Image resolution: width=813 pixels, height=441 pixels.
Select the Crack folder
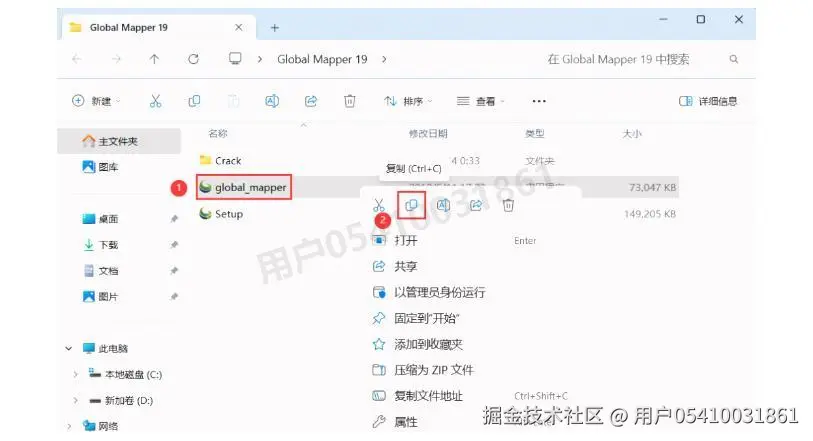(221, 161)
